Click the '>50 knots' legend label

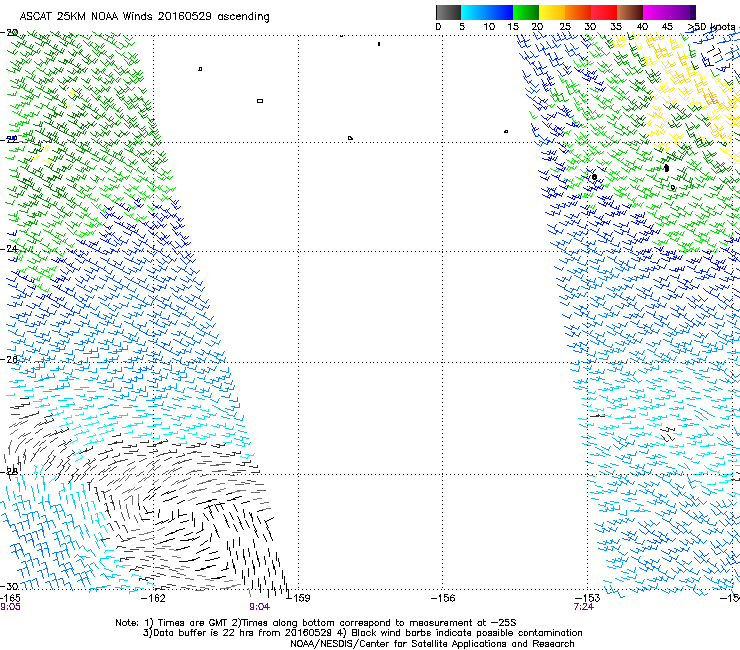711,27
